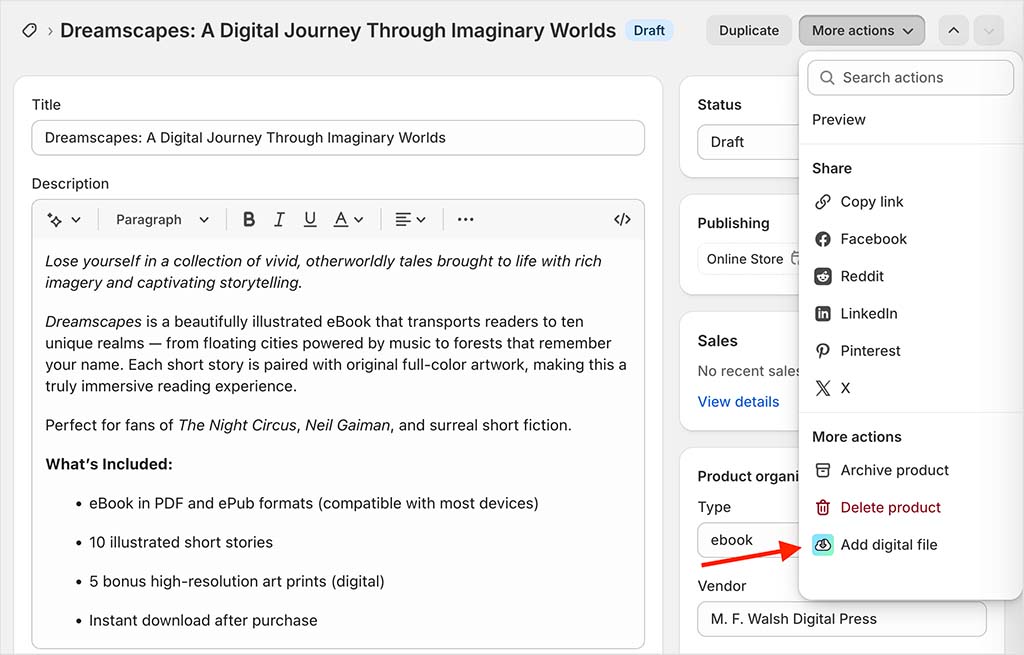
Task: Toggle underline formatting in description
Action: tap(310, 219)
